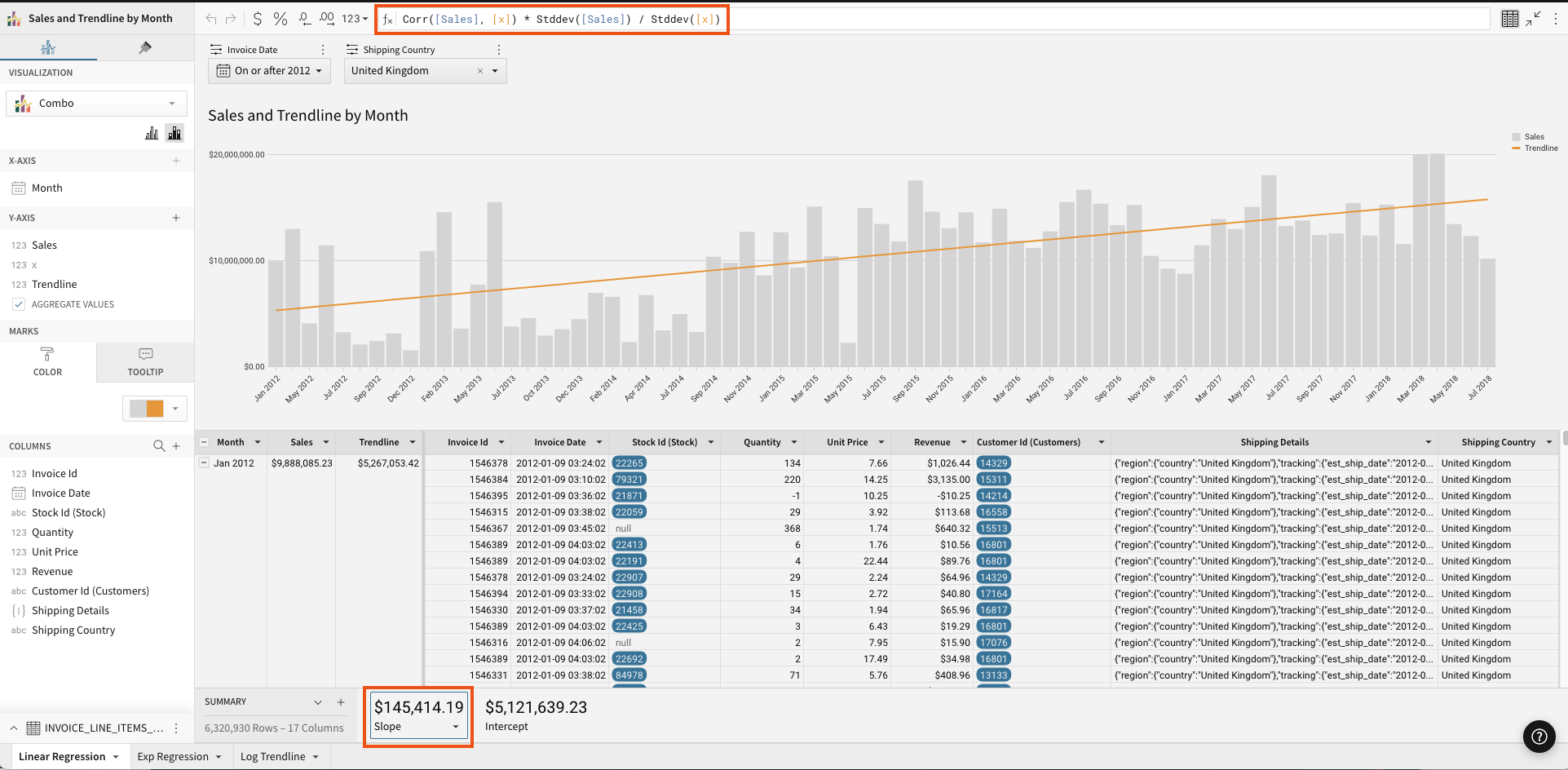Switch to the format paintbrush panel
Screen dimensions: 1568x770
[x=145, y=47]
